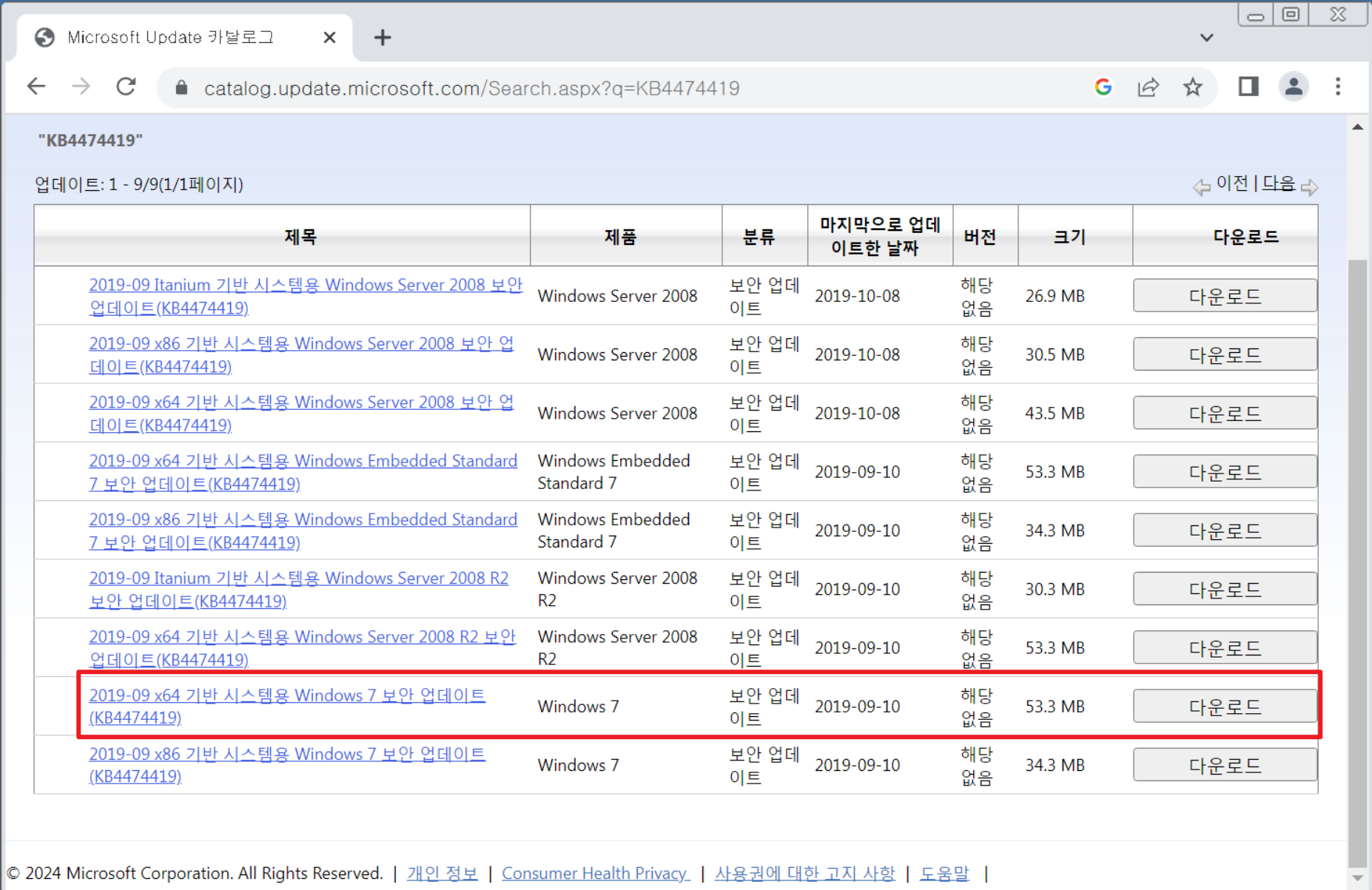Download x86 Embedded Standard 7 update
This screenshot has height=890, width=1372.
[1225, 530]
